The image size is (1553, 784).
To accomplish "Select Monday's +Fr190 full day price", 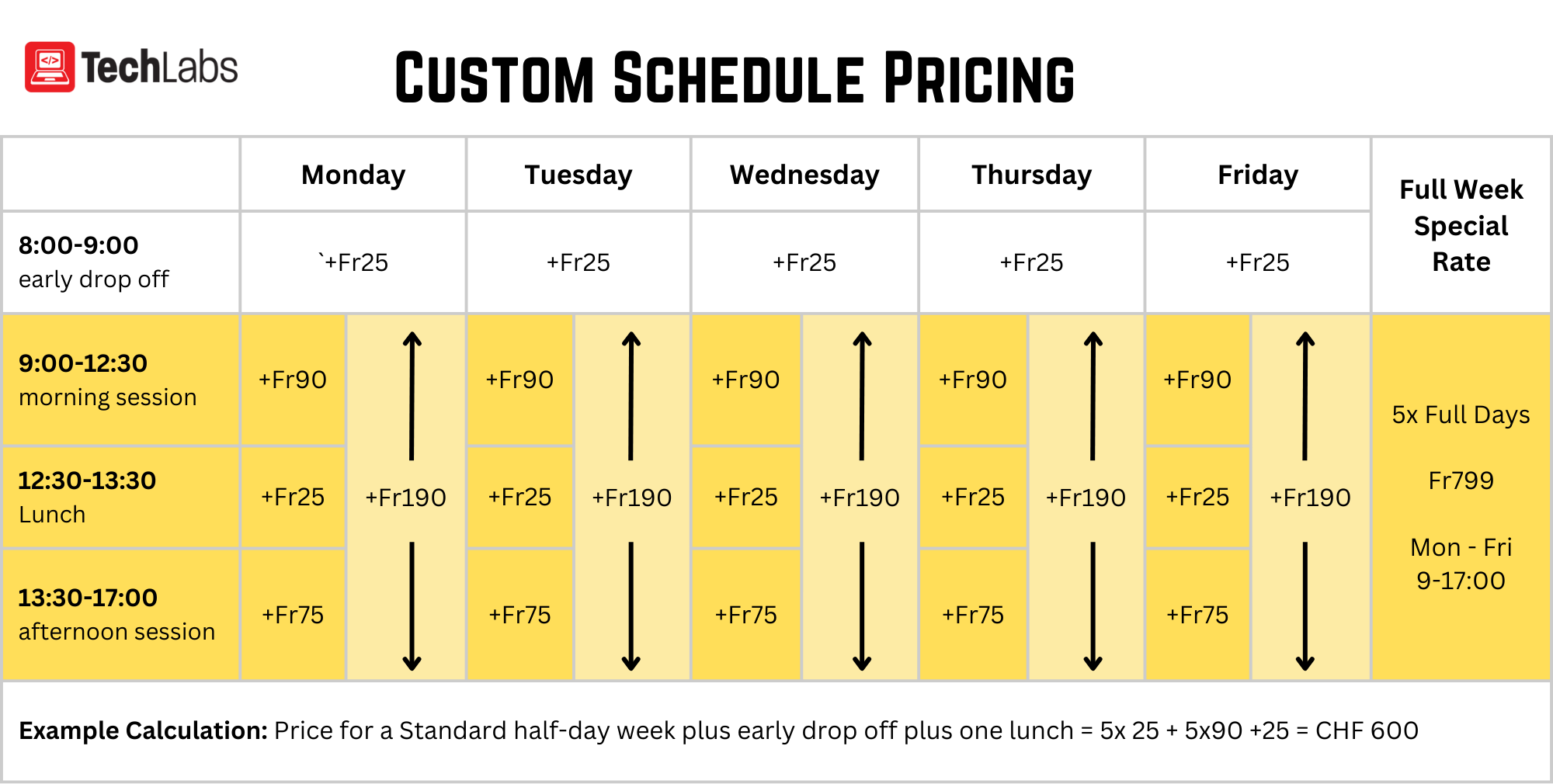I will pyautogui.click(x=405, y=498).
